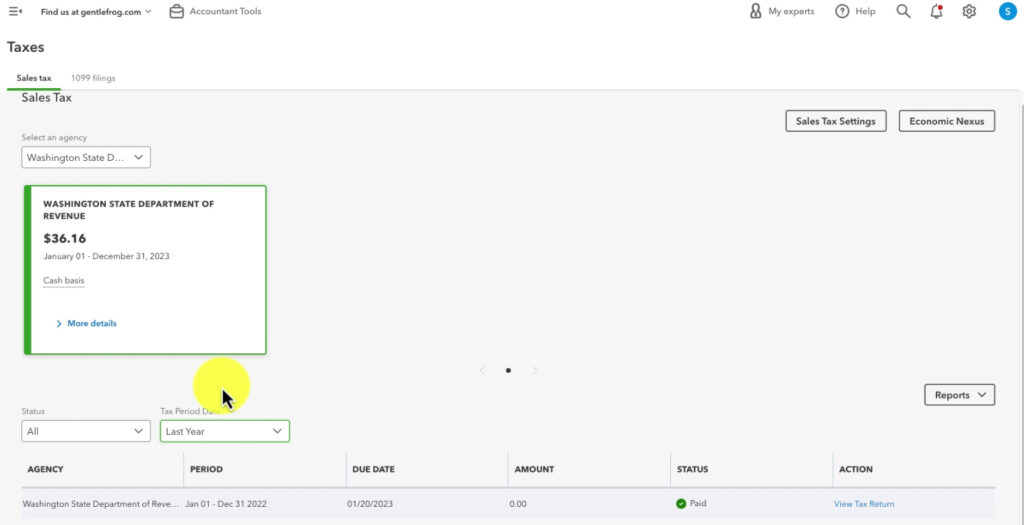The height and width of the screenshot is (525, 1024).
Task: Open notifications bell icon
Action: [936, 12]
